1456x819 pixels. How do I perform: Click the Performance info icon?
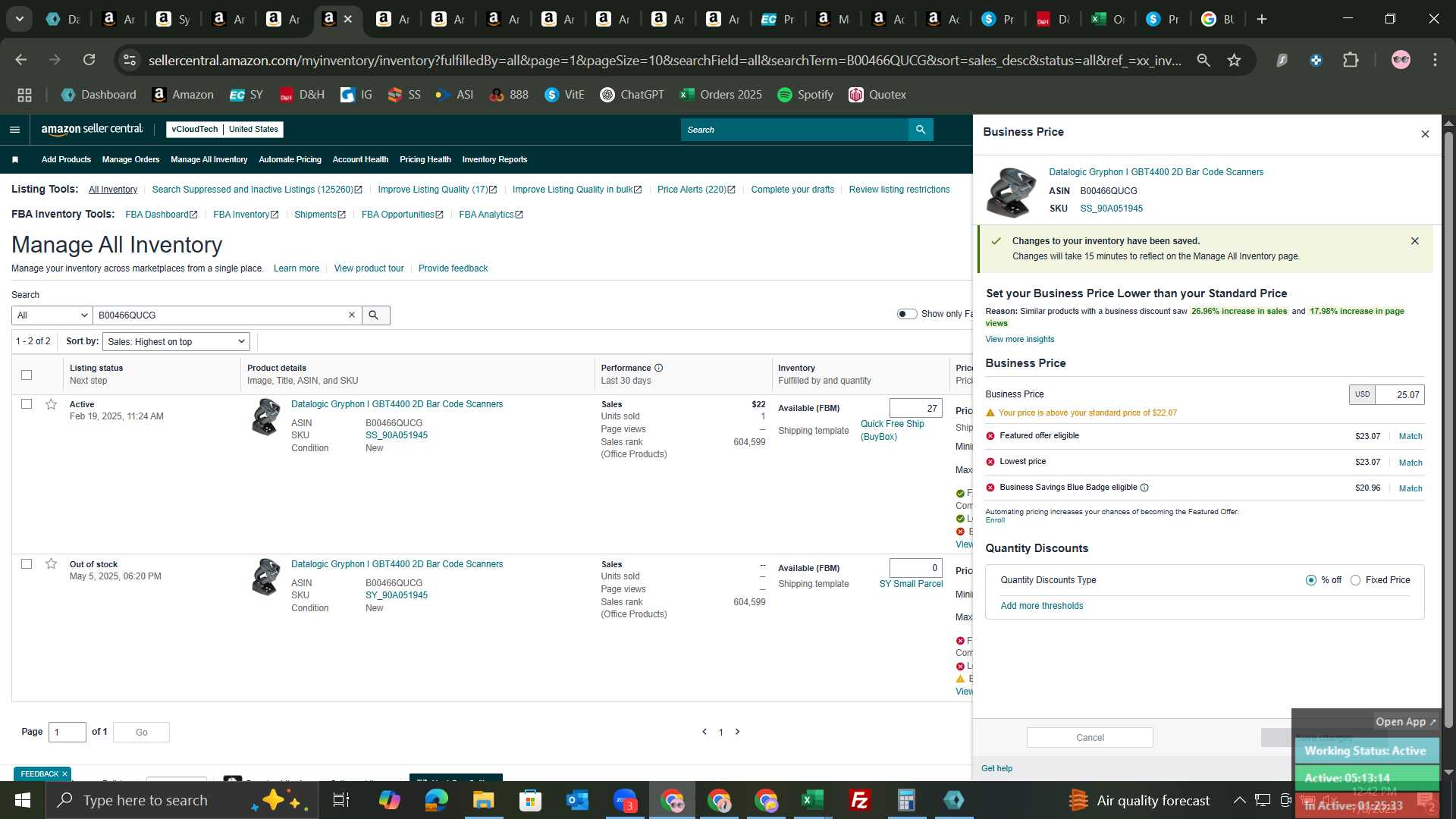(x=659, y=369)
